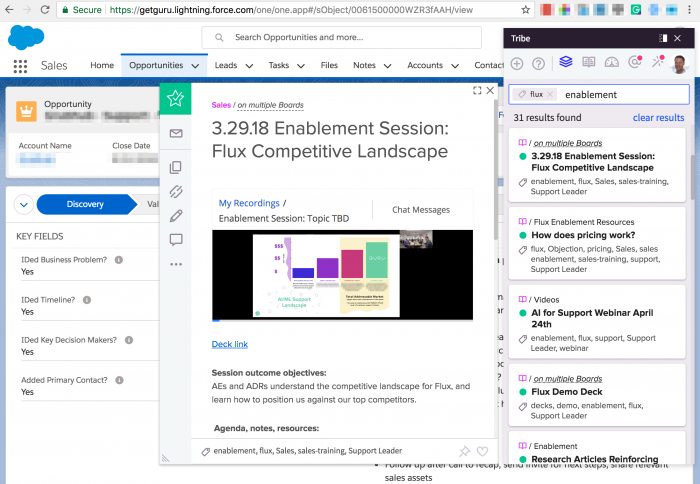Click the bookmark star in address bar
Screen dimensions: 700x484
click(x=526, y=9)
